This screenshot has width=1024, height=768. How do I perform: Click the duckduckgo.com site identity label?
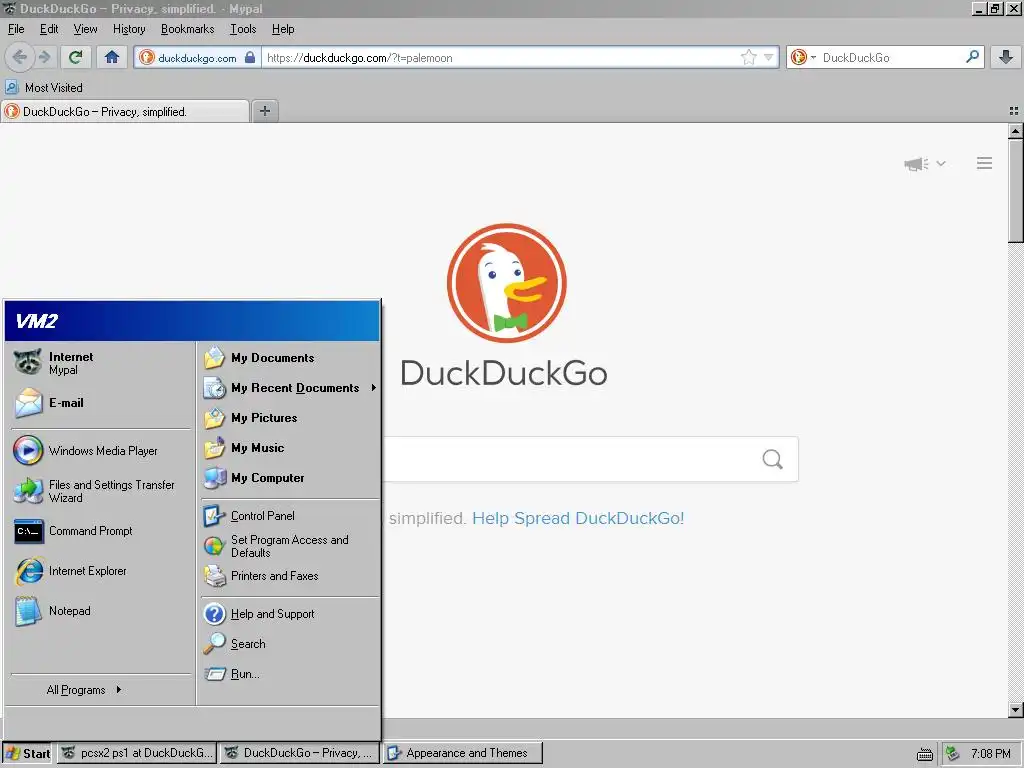point(197,57)
